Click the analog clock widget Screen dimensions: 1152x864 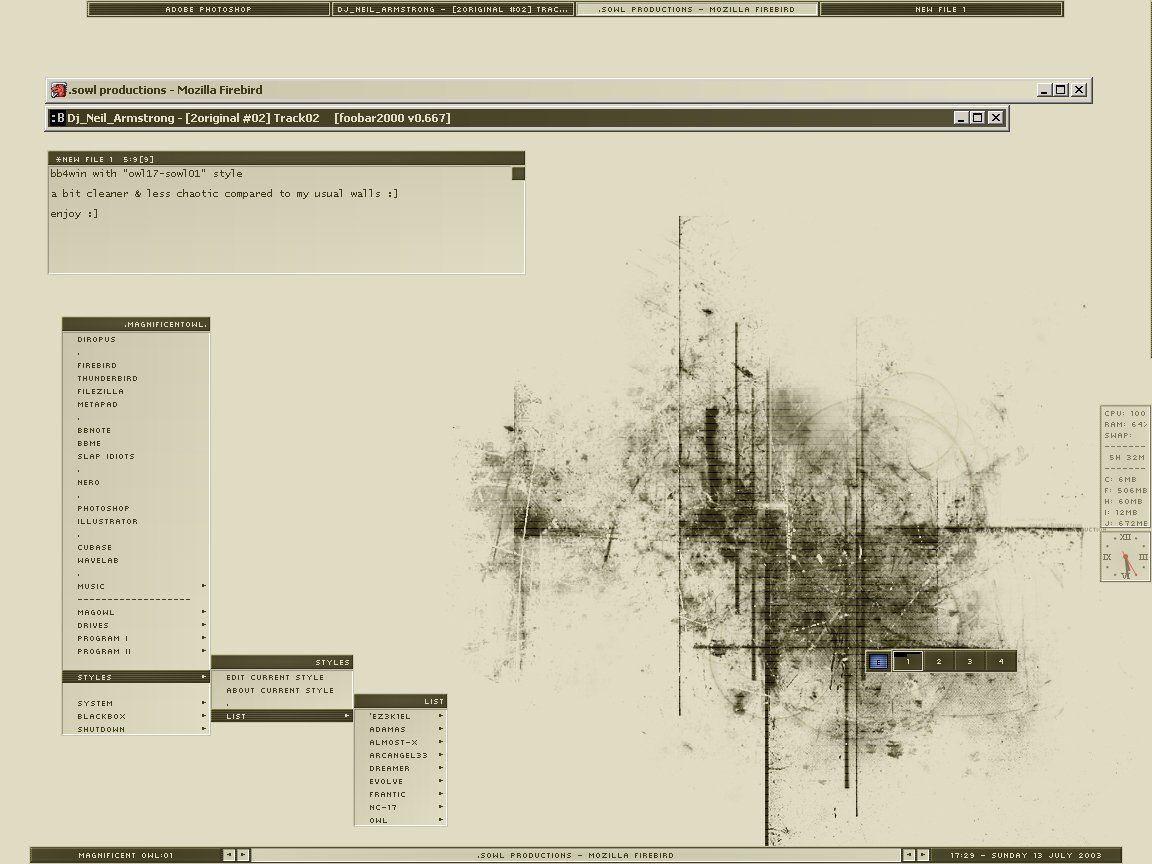(1125, 556)
